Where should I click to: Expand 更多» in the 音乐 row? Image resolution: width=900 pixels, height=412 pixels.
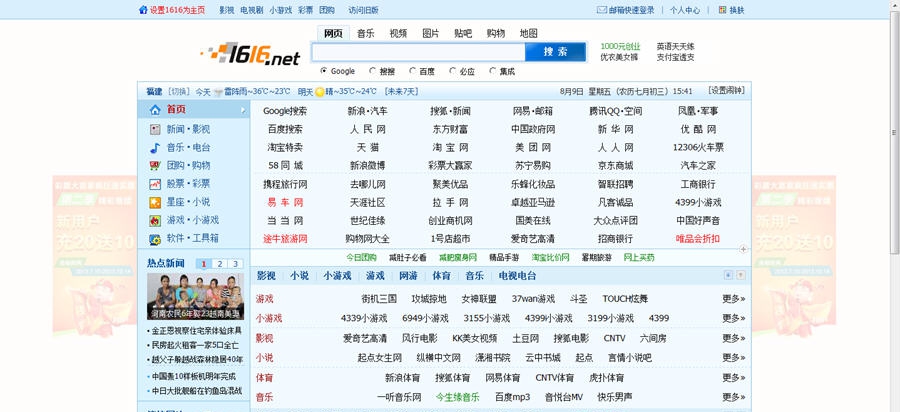734,397
